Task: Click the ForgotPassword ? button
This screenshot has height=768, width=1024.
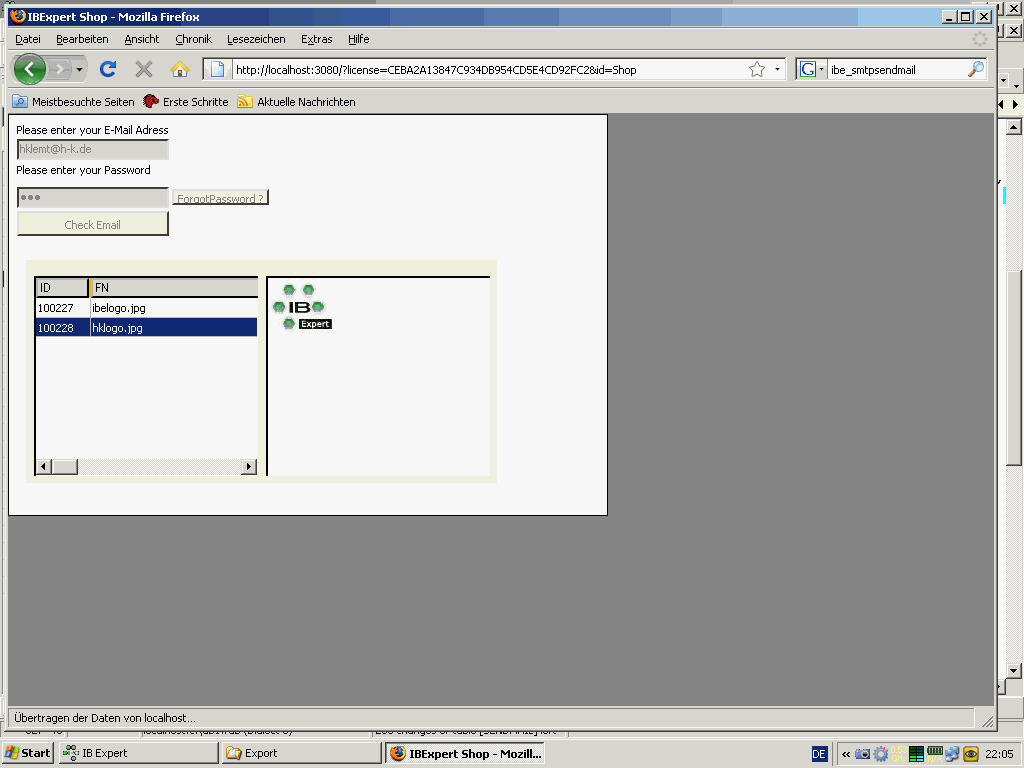Action: tap(221, 198)
